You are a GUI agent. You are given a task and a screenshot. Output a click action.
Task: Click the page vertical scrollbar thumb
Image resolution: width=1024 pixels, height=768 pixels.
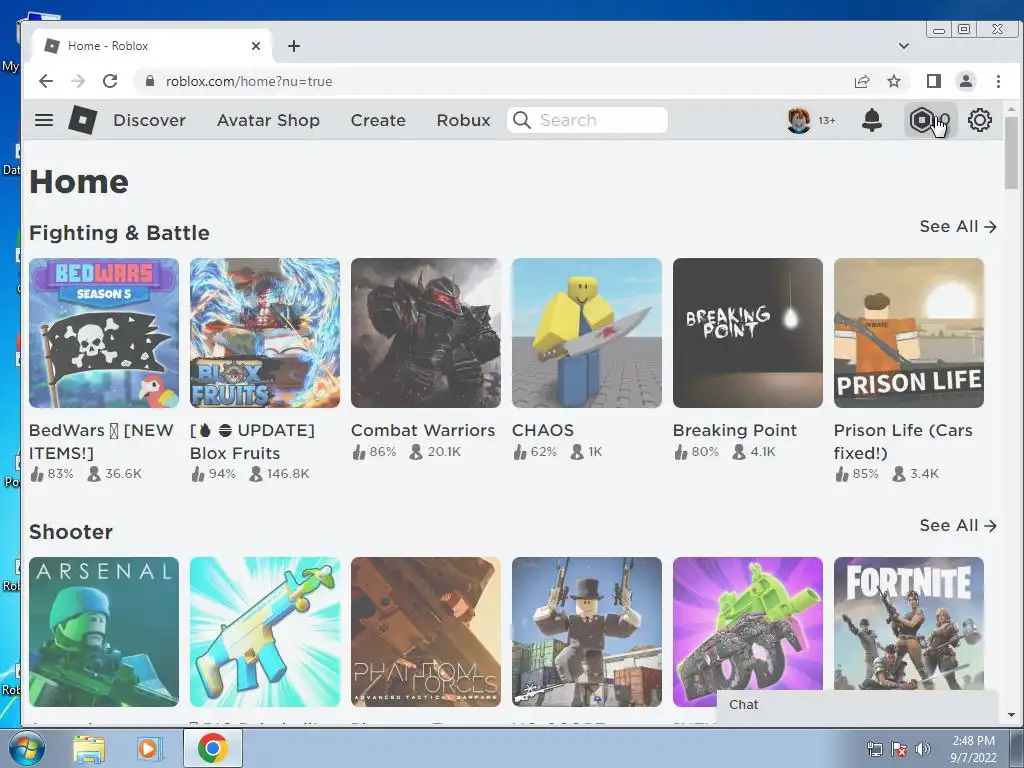1011,152
